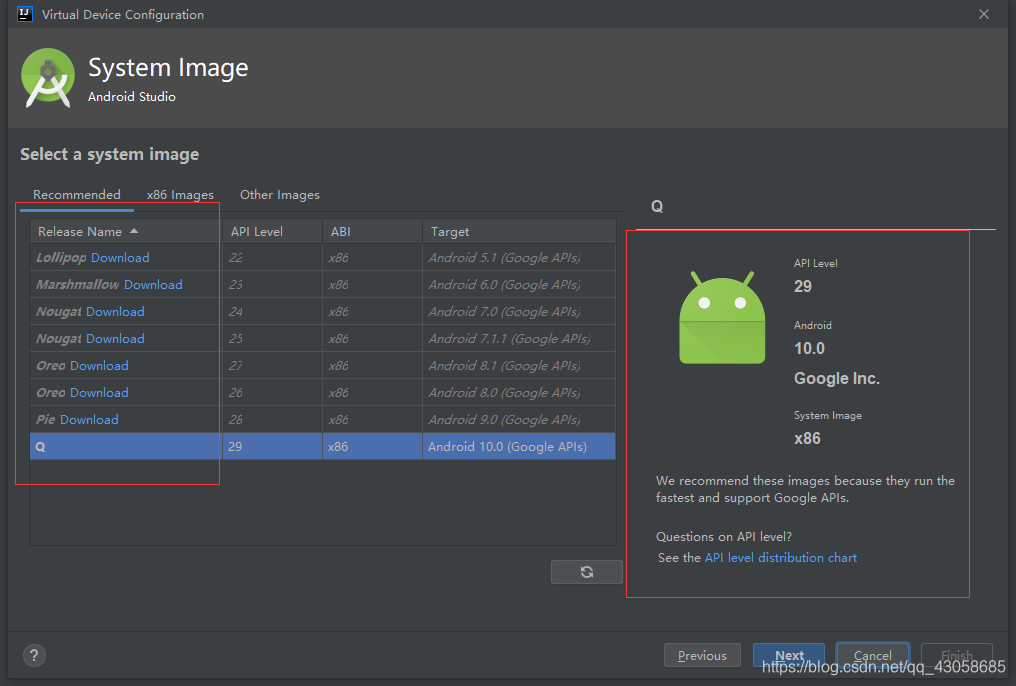This screenshot has width=1016, height=686.
Task: Download the Nougat API 25 image
Action: coord(115,339)
